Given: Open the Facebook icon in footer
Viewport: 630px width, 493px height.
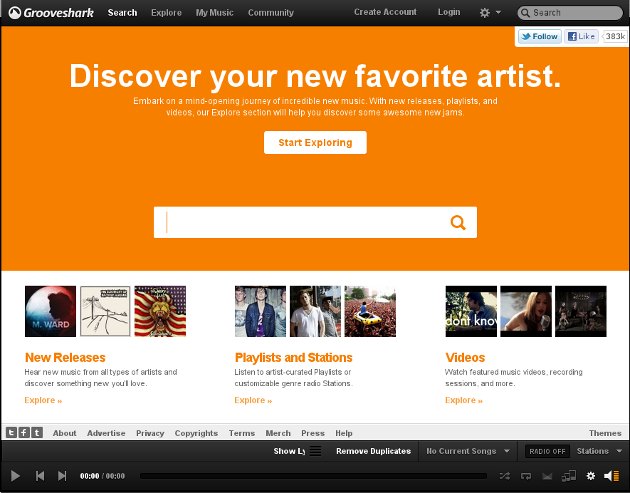Looking at the screenshot, I should 24,432.
